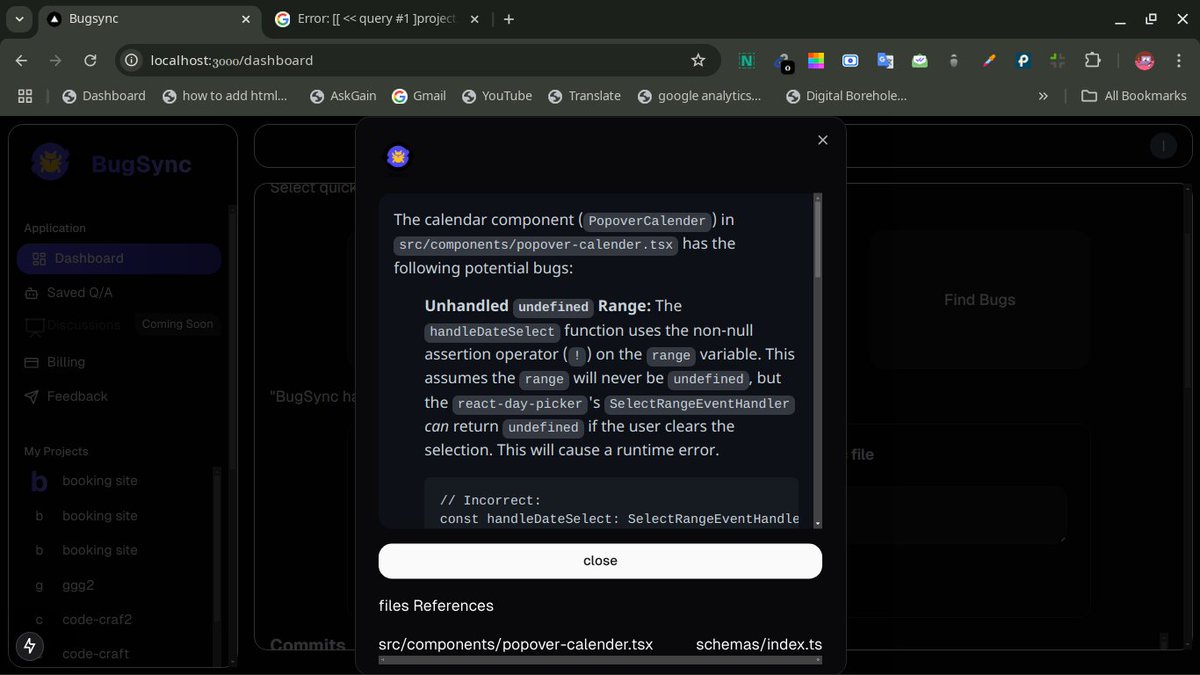Open the browser profile avatar icon

pyautogui.click(x=1143, y=61)
